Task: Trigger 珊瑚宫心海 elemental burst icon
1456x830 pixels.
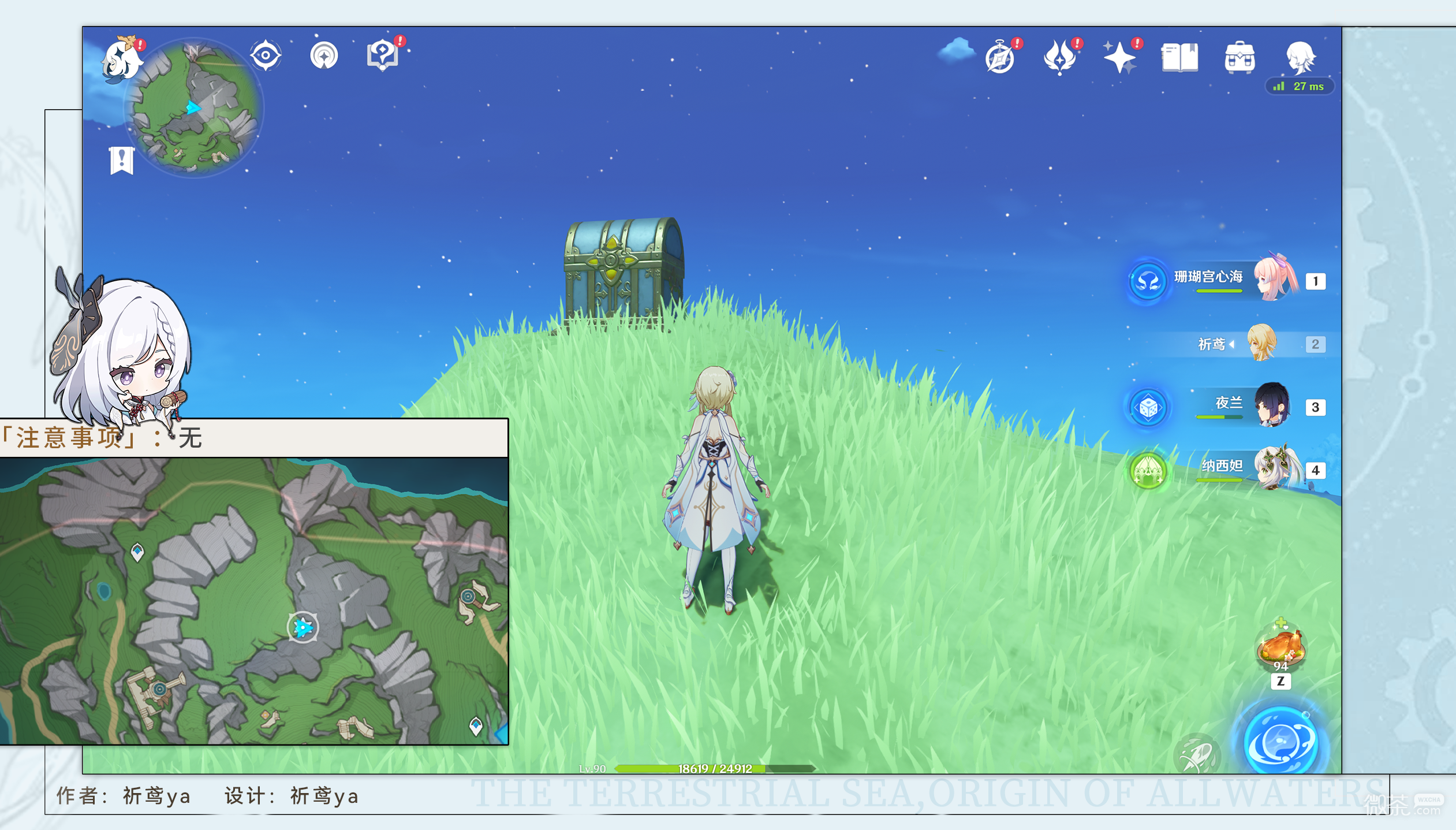Action: 1148,282
